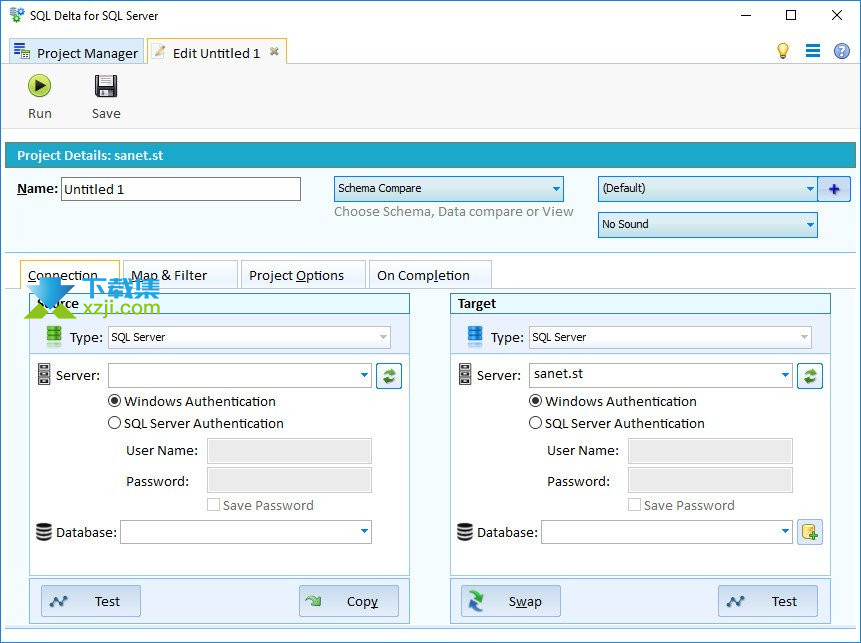Image resolution: width=861 pixels, height=643 pixels.
Task: Open the help question mark icon
Action: (841, 51)
